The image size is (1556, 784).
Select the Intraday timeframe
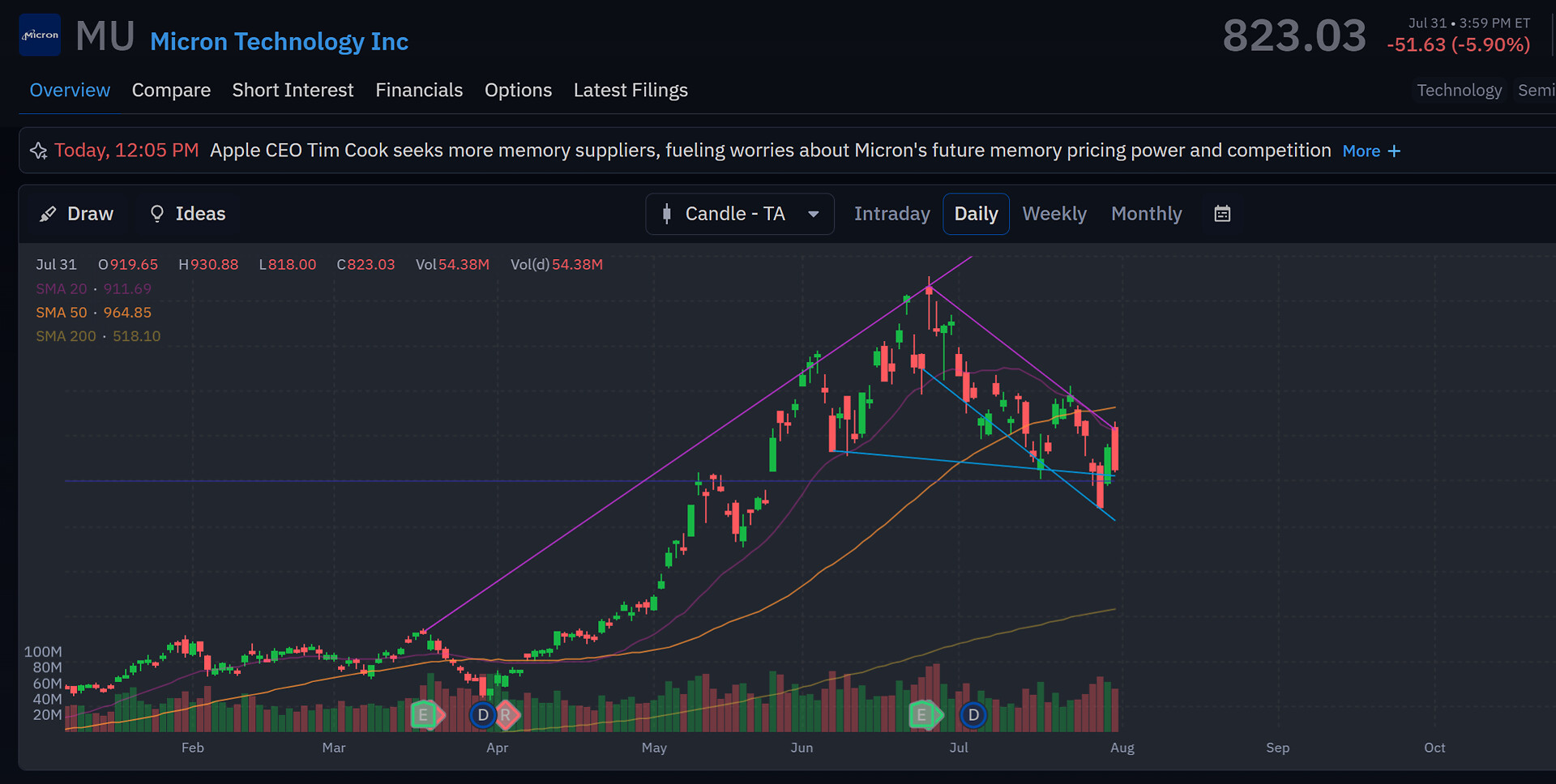(891, 214)
